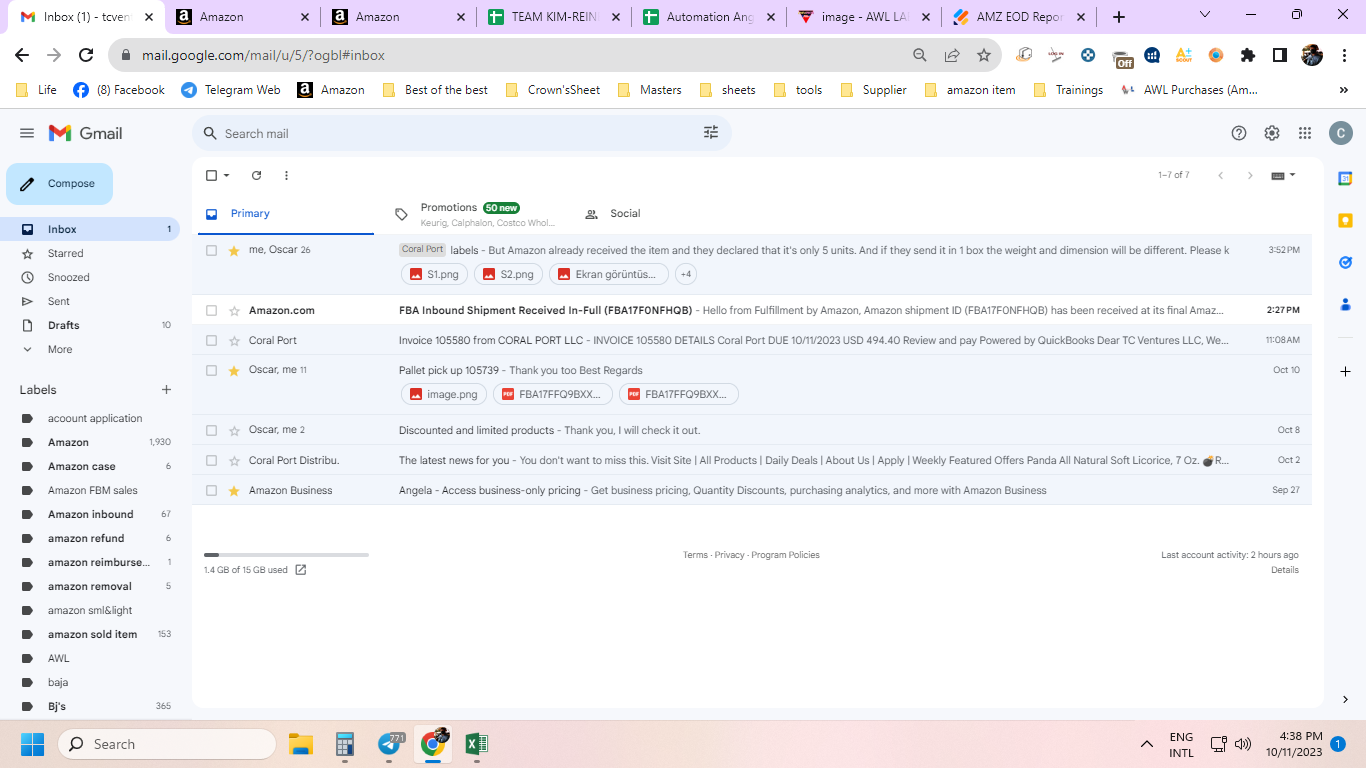
Task: Star the Coral Port invoice email
Action: 234,340
